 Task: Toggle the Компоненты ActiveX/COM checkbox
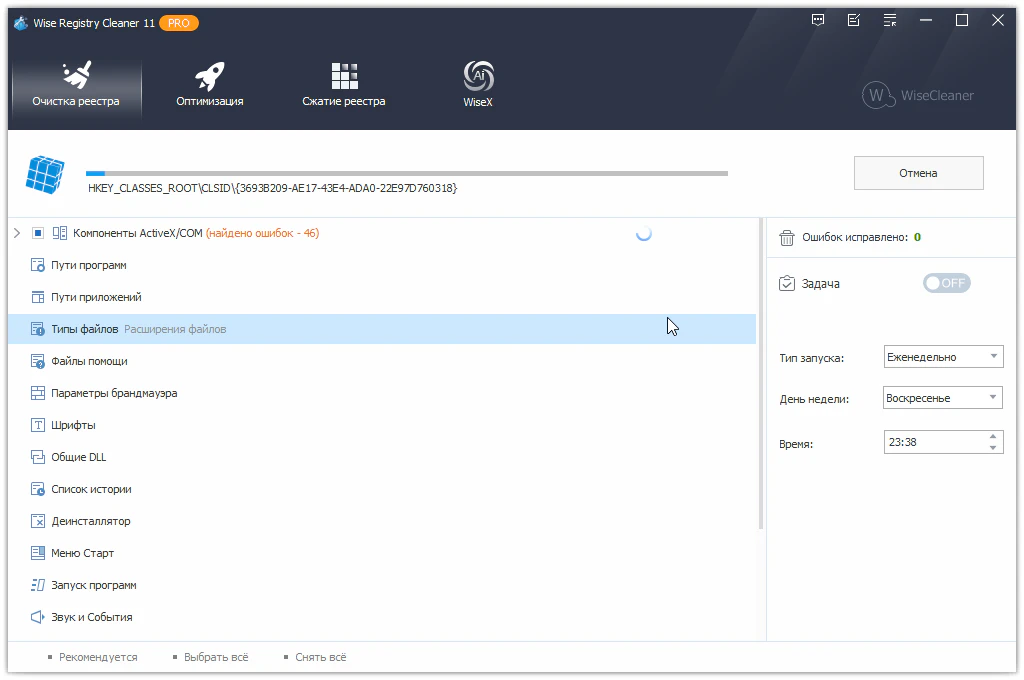38,233
